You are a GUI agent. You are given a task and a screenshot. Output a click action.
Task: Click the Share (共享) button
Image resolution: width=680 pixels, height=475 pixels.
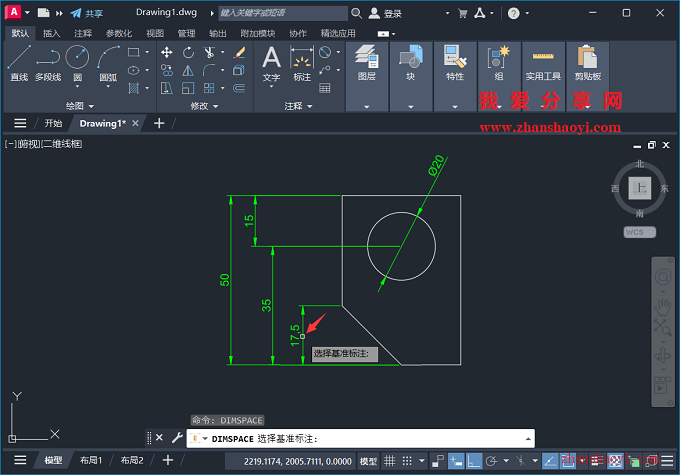point(87,13)
